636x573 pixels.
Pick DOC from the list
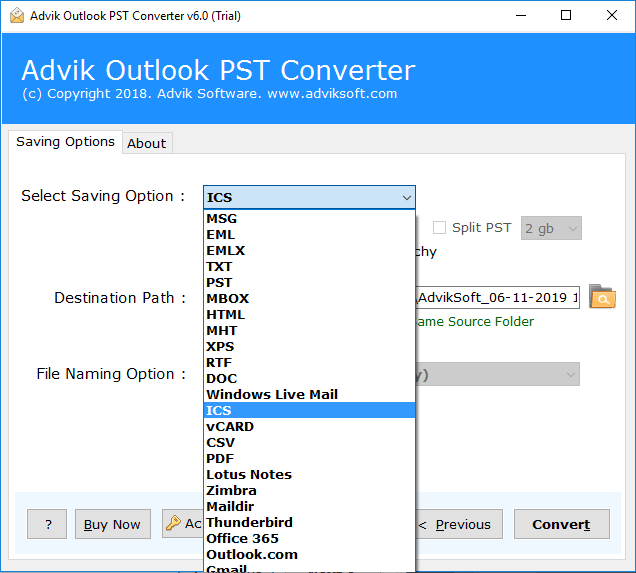click(x=309, y=379)
